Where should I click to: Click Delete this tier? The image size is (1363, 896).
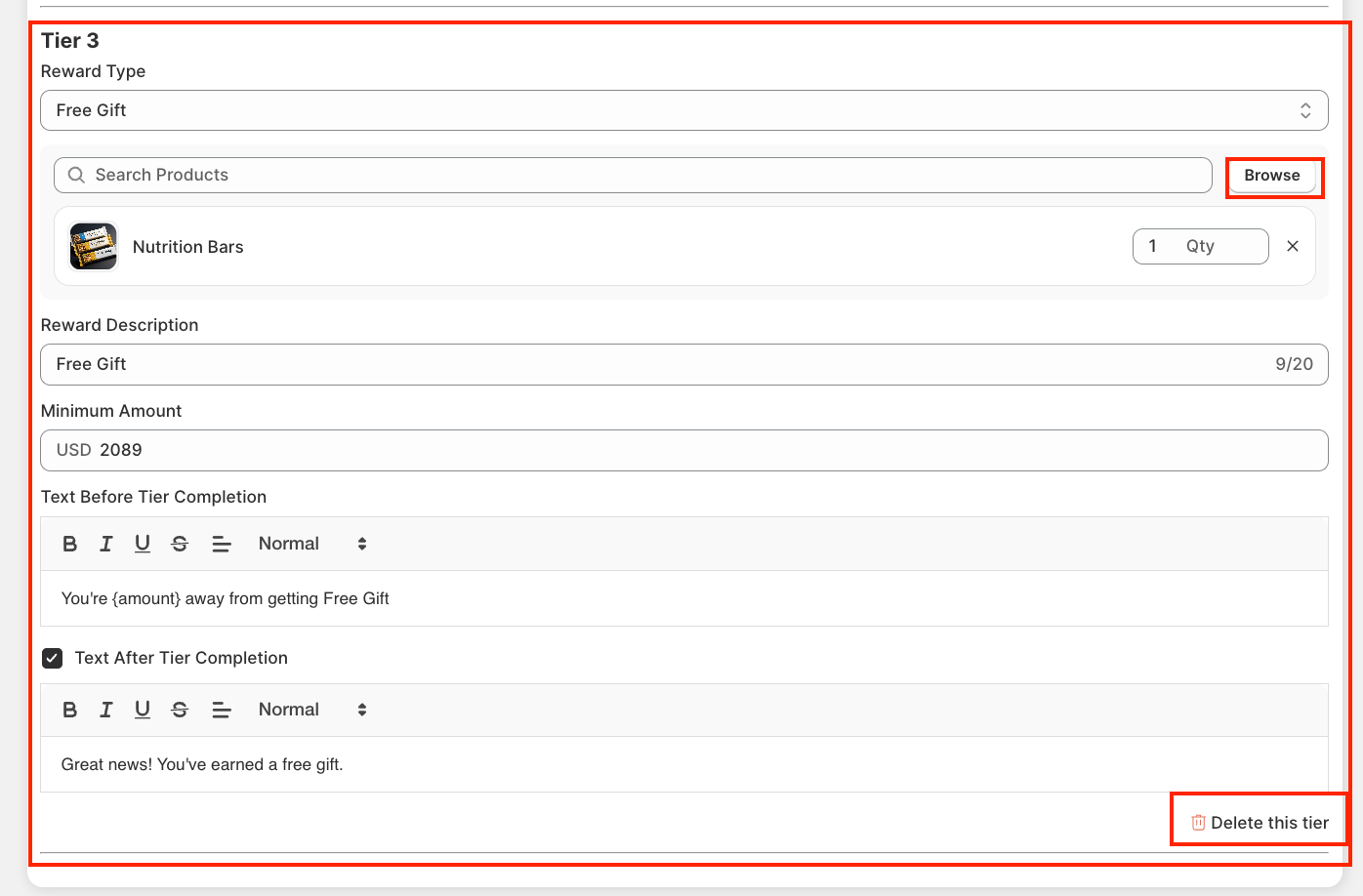tap(1260, 823)
